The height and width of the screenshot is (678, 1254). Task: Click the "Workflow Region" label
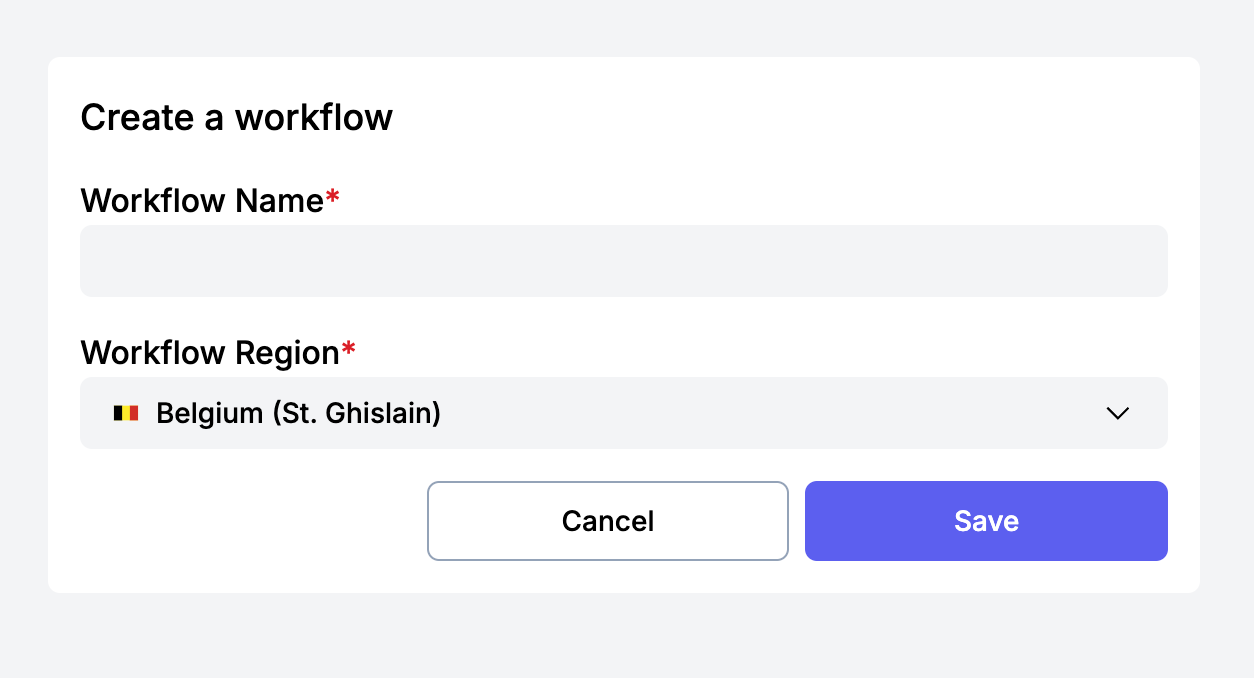tap(210, 353)
